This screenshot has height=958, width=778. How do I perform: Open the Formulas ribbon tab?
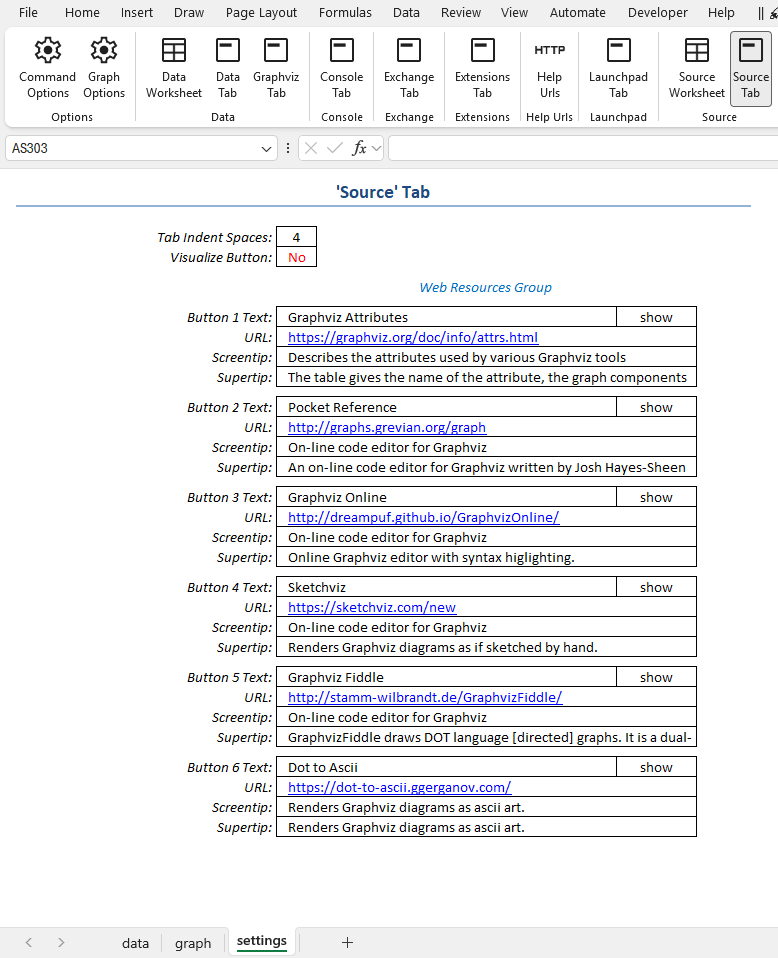(x=345, y=12)
